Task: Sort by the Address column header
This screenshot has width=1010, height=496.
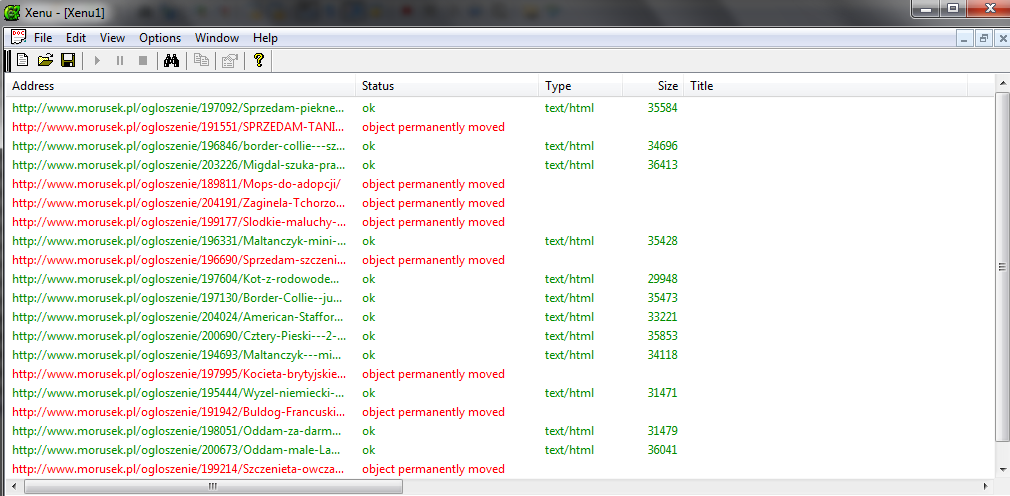Action: pyautogui.click(x=181, y=86)
